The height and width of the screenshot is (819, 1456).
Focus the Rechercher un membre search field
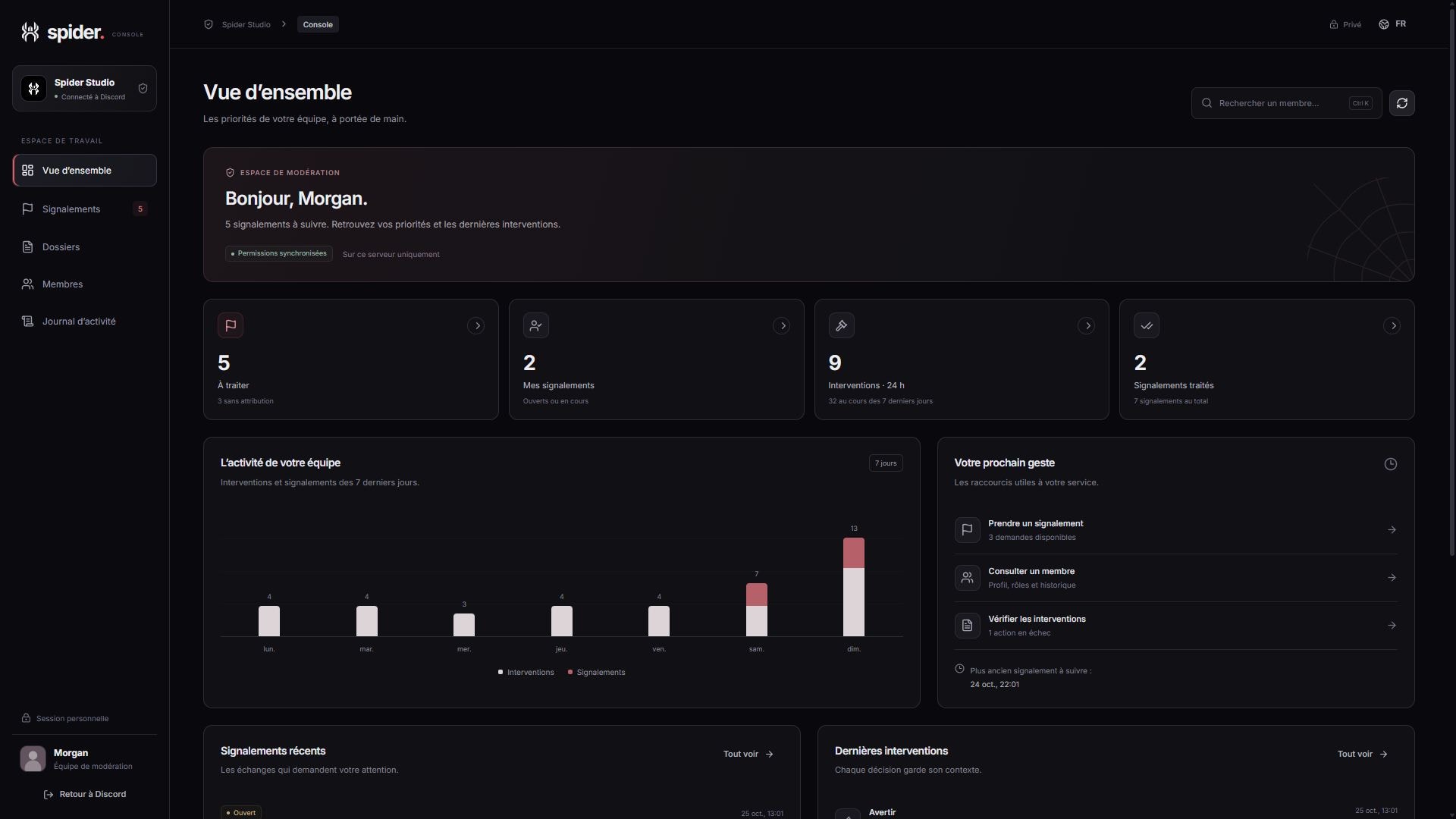pos(1286,103)
